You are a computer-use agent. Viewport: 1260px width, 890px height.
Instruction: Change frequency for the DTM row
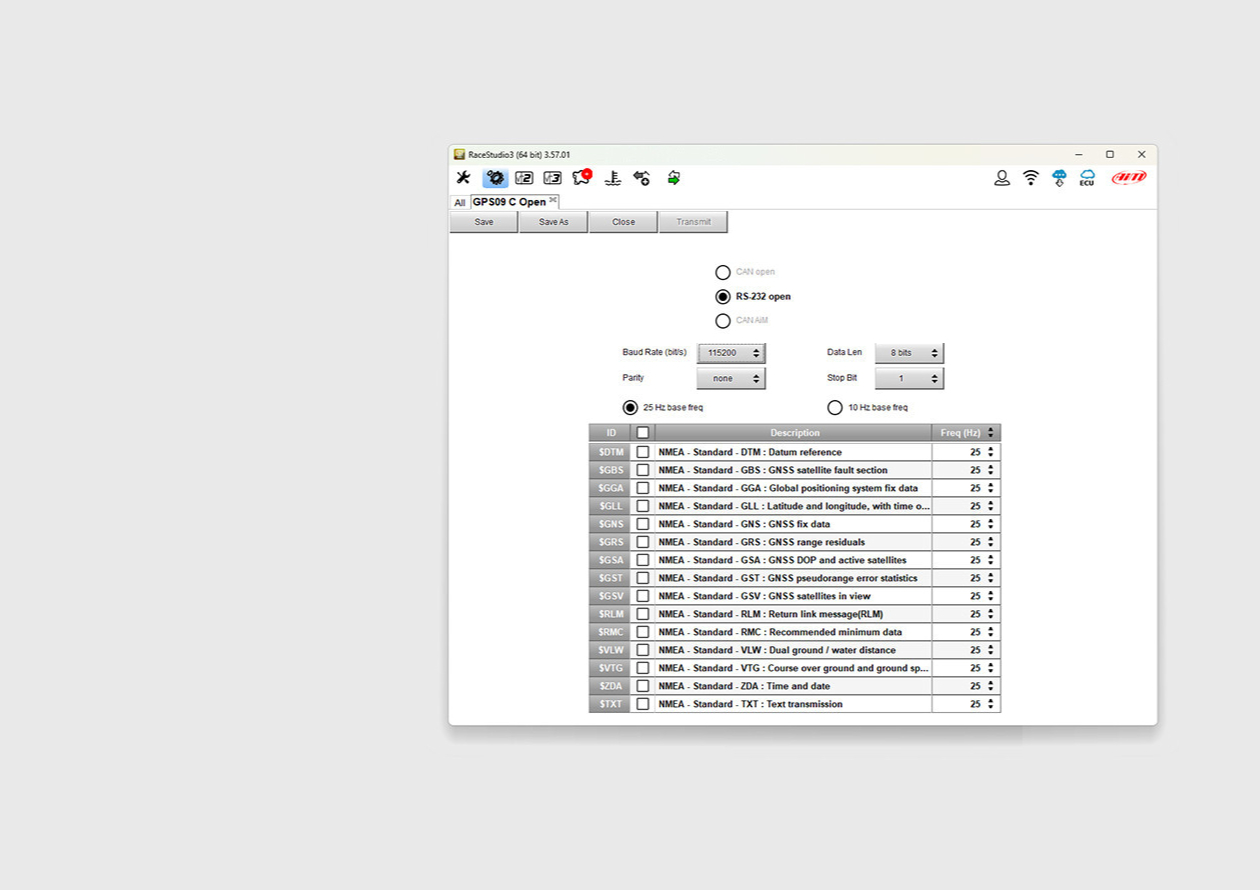point(991,452)
